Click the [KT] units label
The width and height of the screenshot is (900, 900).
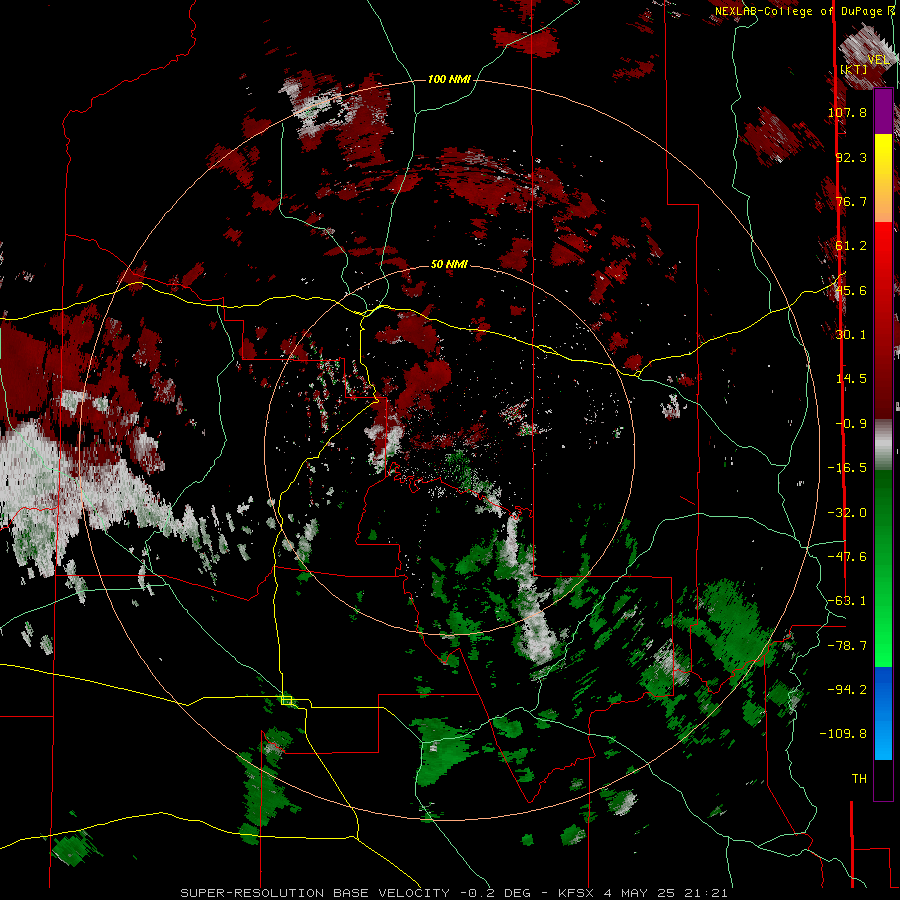pyautogui.click(x=853, y=69)
